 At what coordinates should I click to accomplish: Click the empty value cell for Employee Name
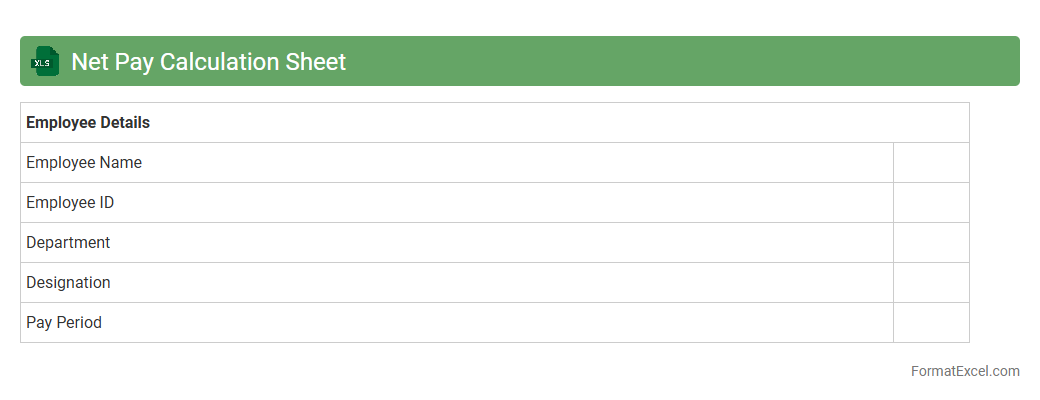tap(931, 163)
